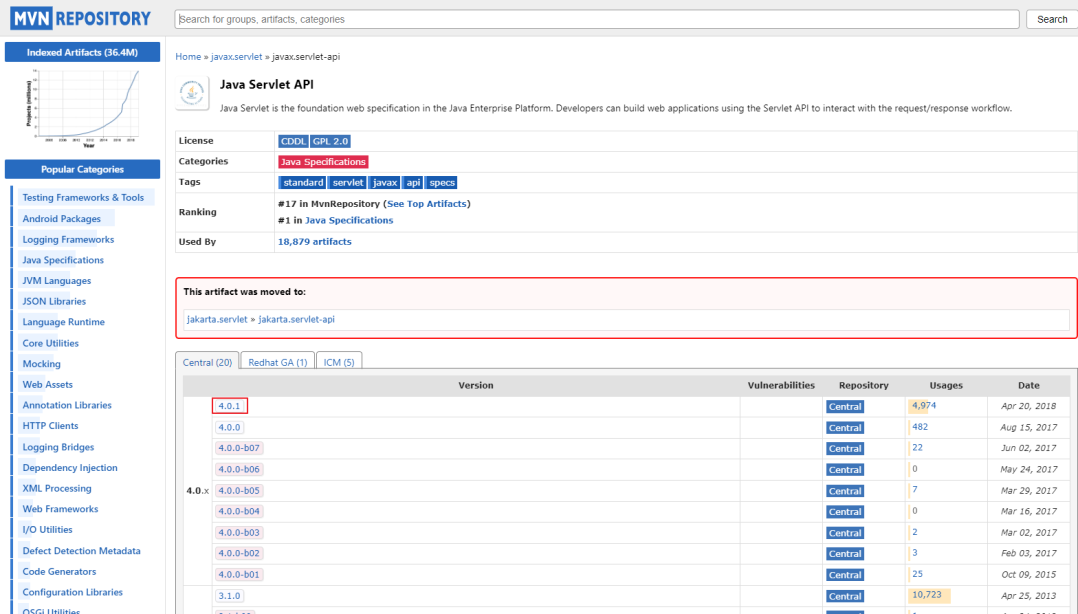This screenshot has height=614, width=1078.
Task: Open Mocking category
Action: click(41, 364)
